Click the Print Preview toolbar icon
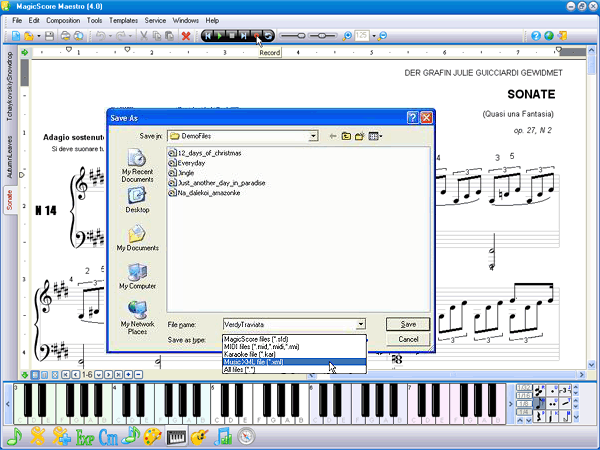Image resolution: width=600 pixels, height=450 pixels. pyautogui.click(x=78, y=36)
